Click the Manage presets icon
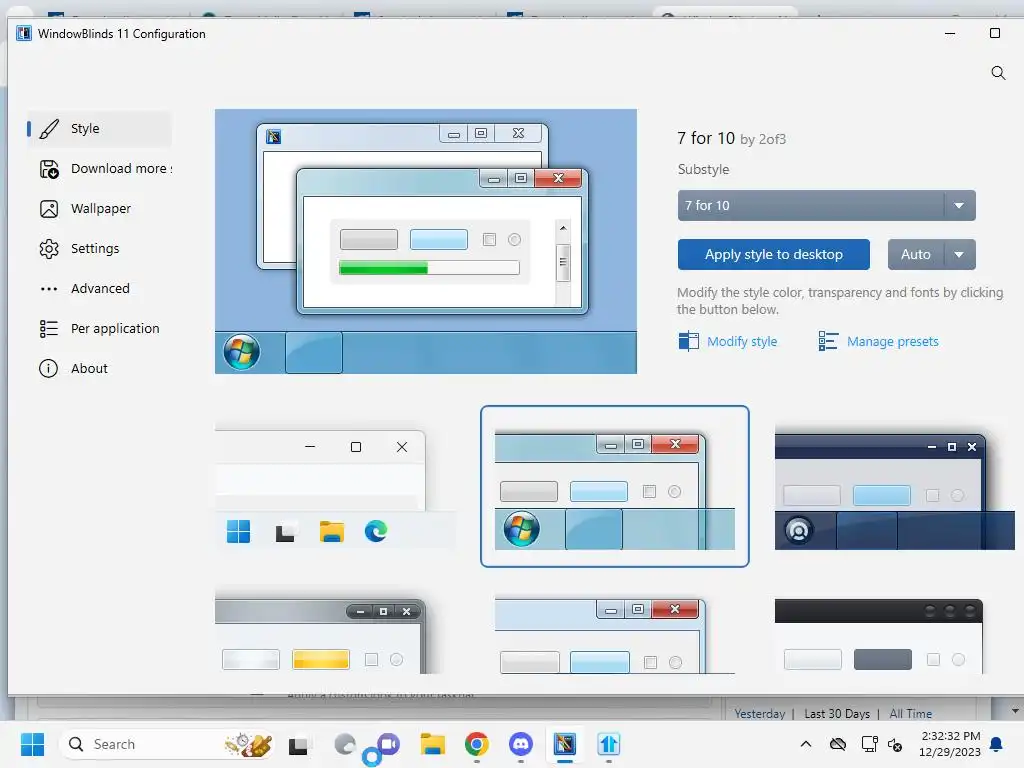 tap(828, 341)
